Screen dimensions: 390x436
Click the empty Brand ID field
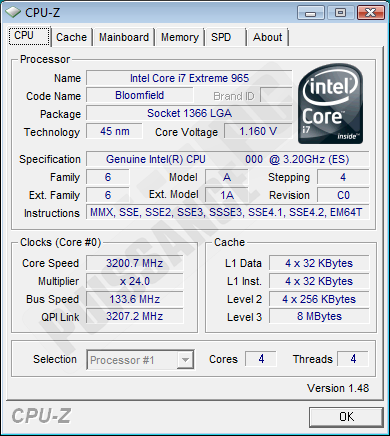(276, 96)
